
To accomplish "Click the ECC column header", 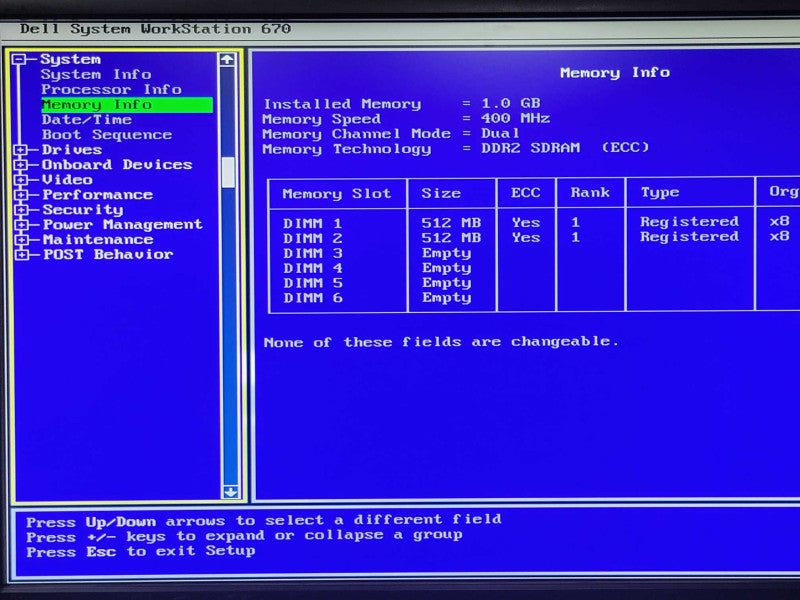I will point(526,193).
